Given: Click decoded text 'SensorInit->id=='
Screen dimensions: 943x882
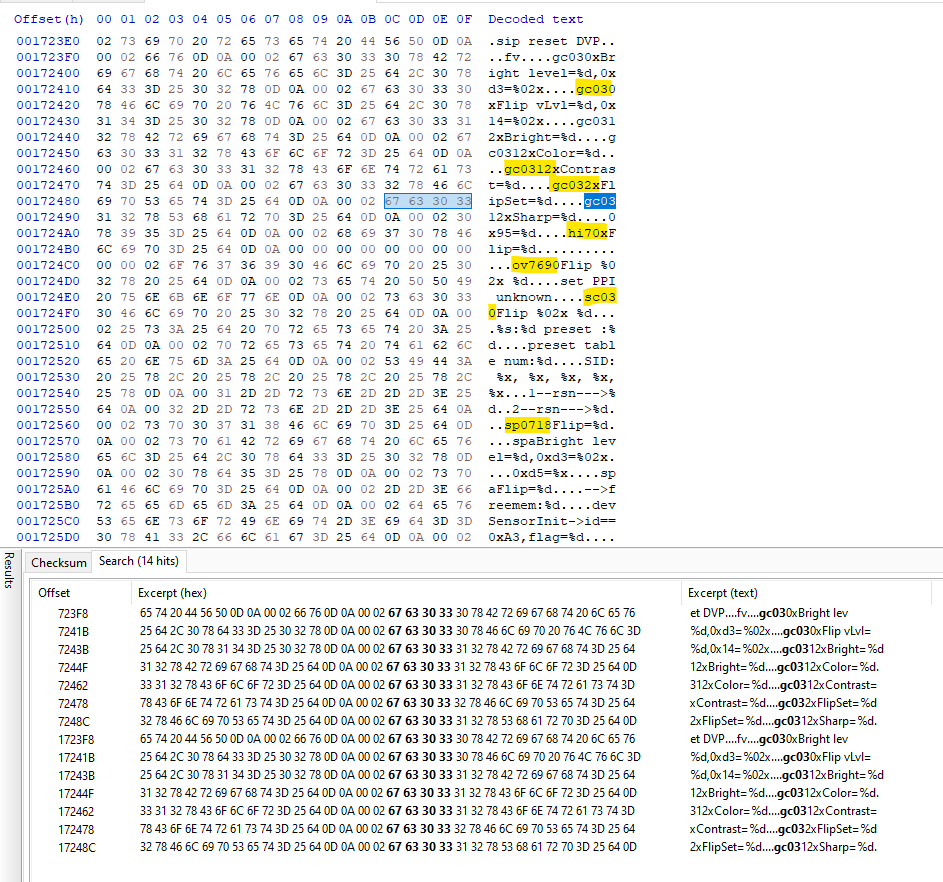Looking at the screenshot, I should tap(551, 521).
